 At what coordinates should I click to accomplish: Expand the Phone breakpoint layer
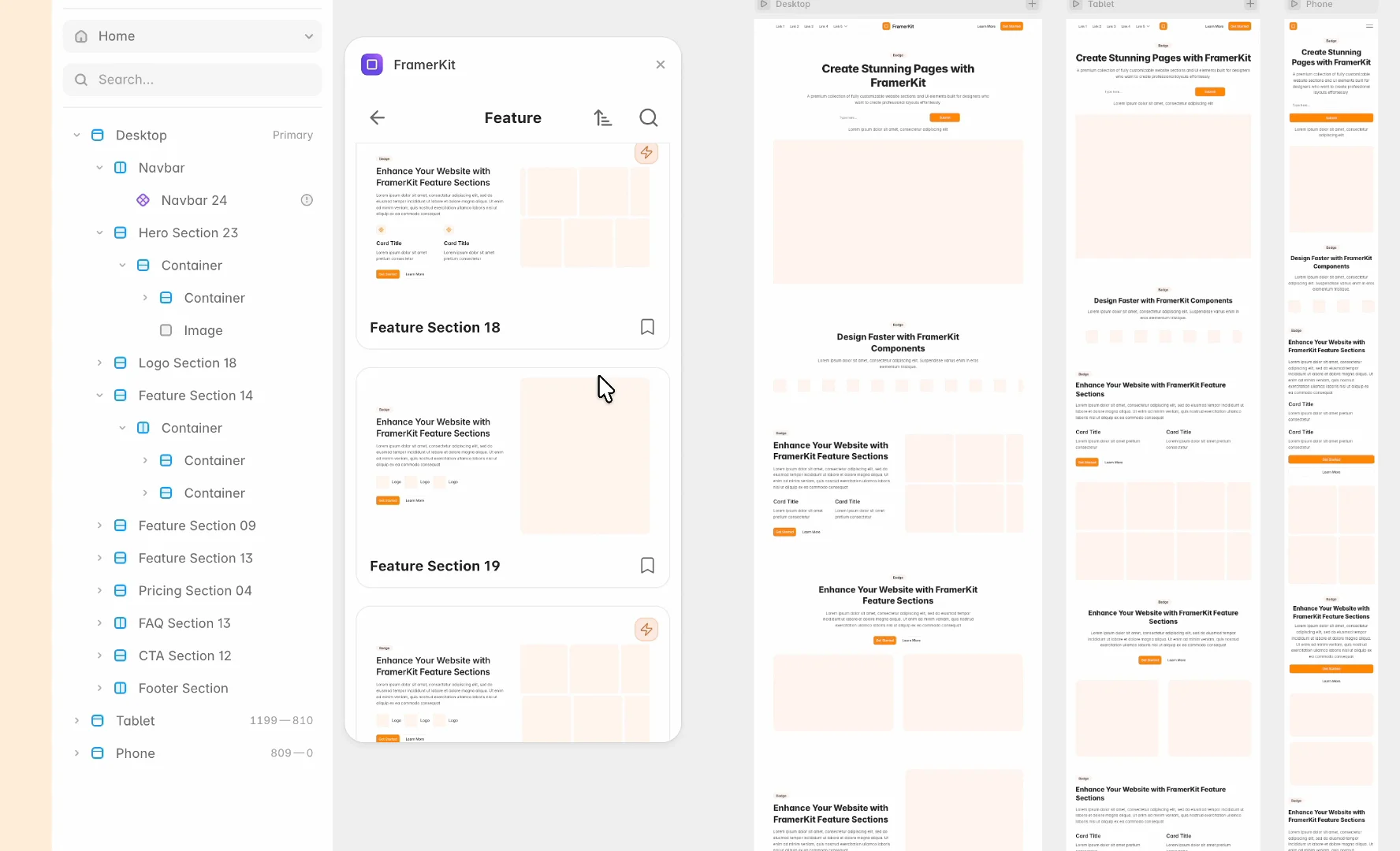76,753
